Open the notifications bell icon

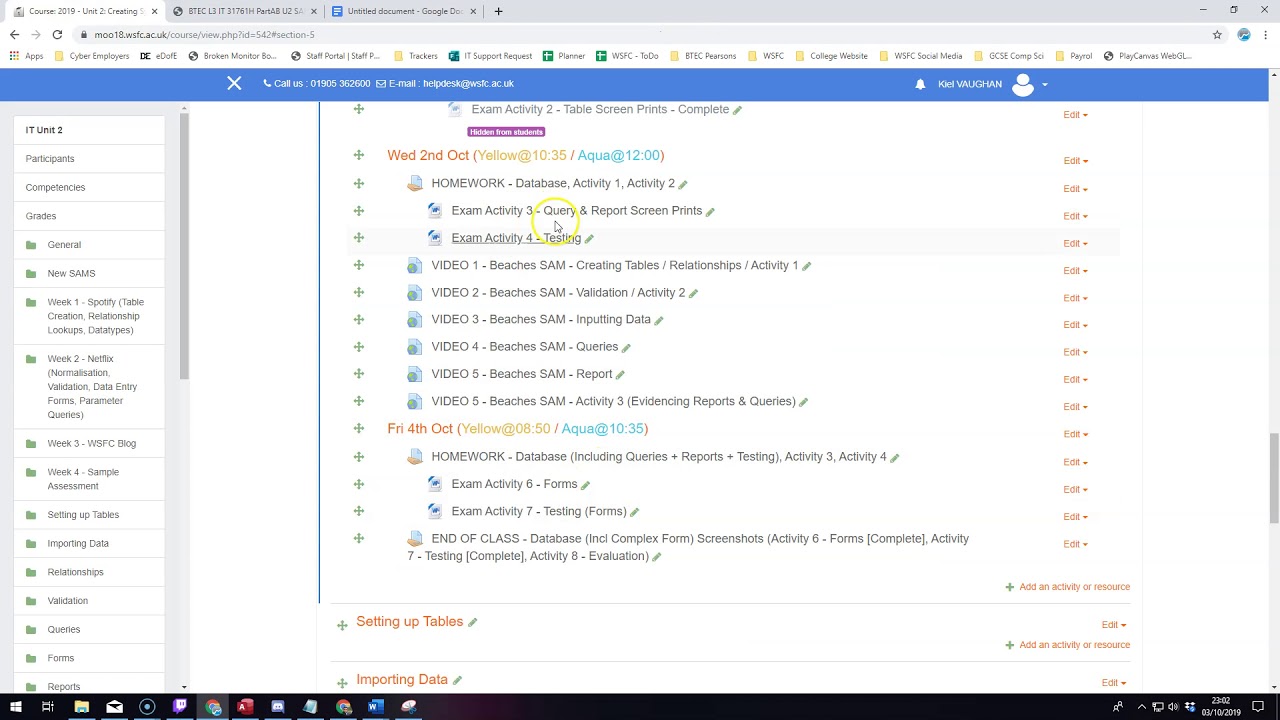tap(920, 84)
